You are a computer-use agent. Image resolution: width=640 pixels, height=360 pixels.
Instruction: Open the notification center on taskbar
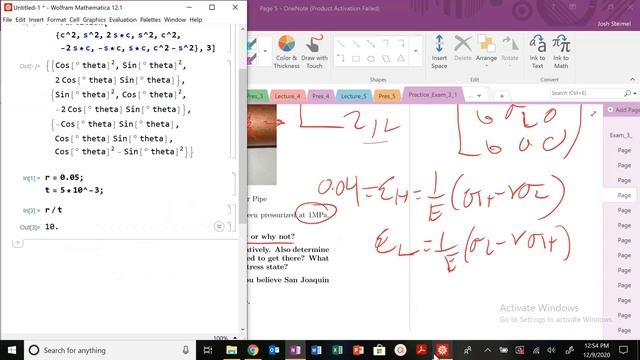[623, 350]
